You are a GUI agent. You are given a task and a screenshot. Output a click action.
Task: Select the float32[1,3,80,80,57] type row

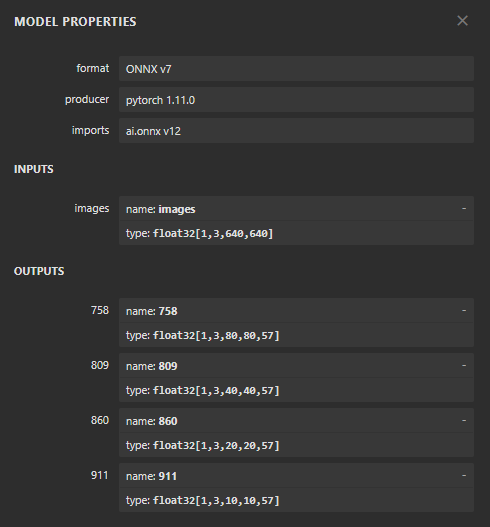(296, 335)
